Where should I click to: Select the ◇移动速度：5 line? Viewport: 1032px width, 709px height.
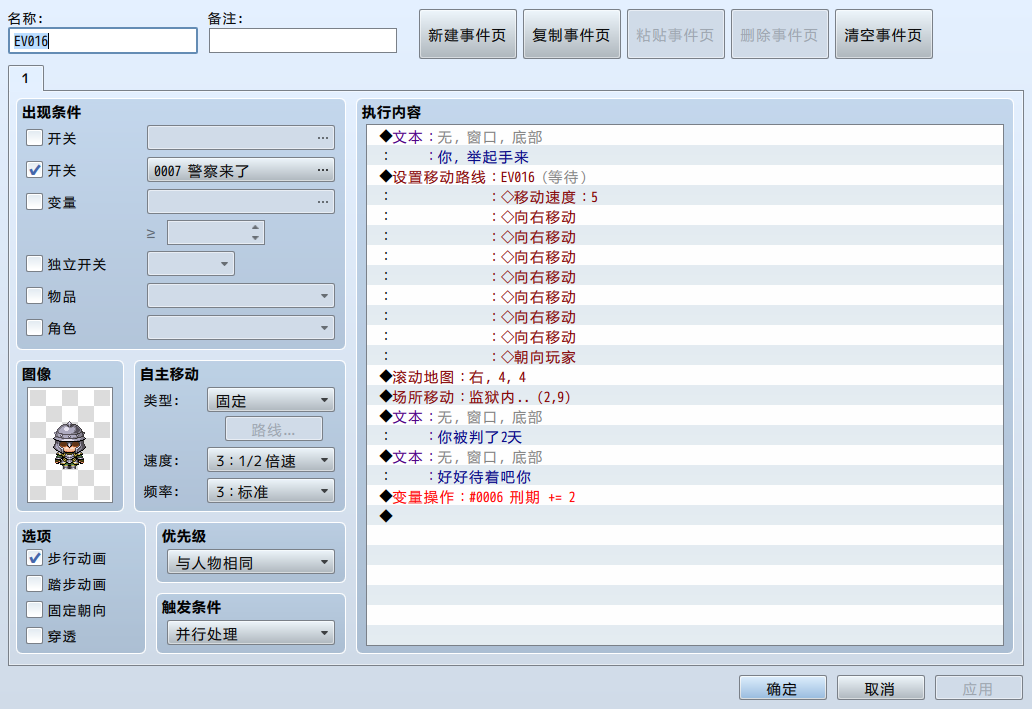pyautogui.click(x=684, y=197)
